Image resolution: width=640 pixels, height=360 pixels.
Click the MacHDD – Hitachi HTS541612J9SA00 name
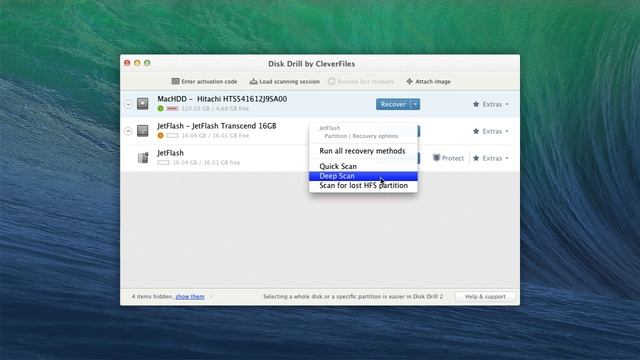[222, 99]
